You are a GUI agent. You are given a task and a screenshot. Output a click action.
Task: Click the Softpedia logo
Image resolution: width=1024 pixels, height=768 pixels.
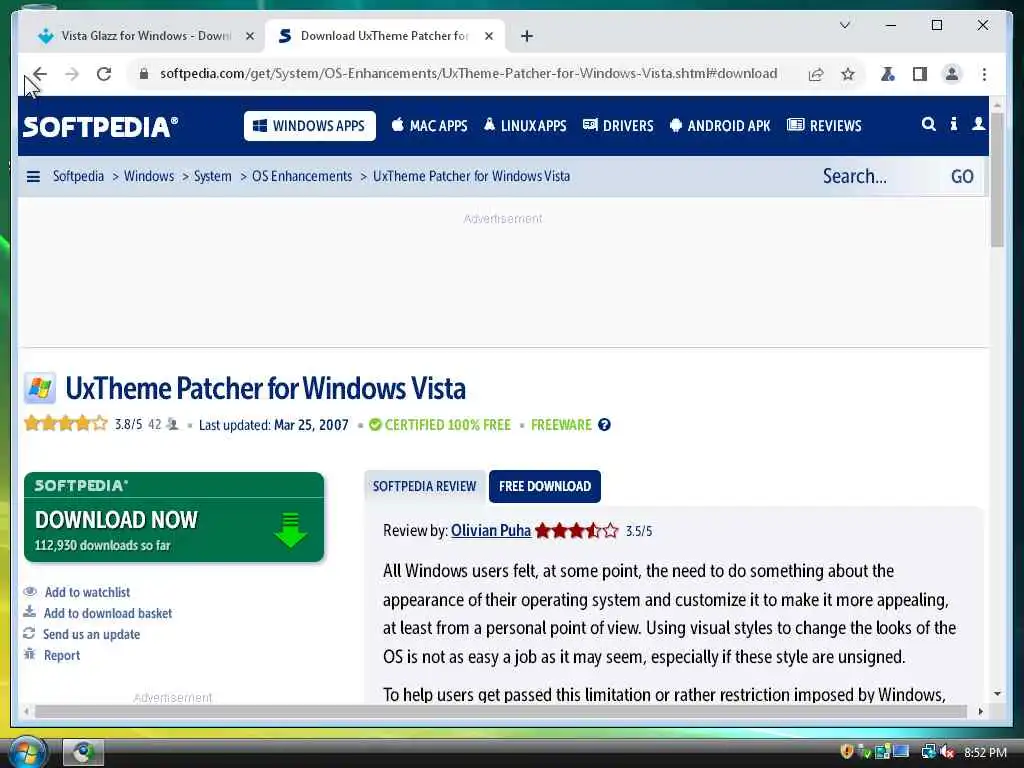(x=101, y=126)
